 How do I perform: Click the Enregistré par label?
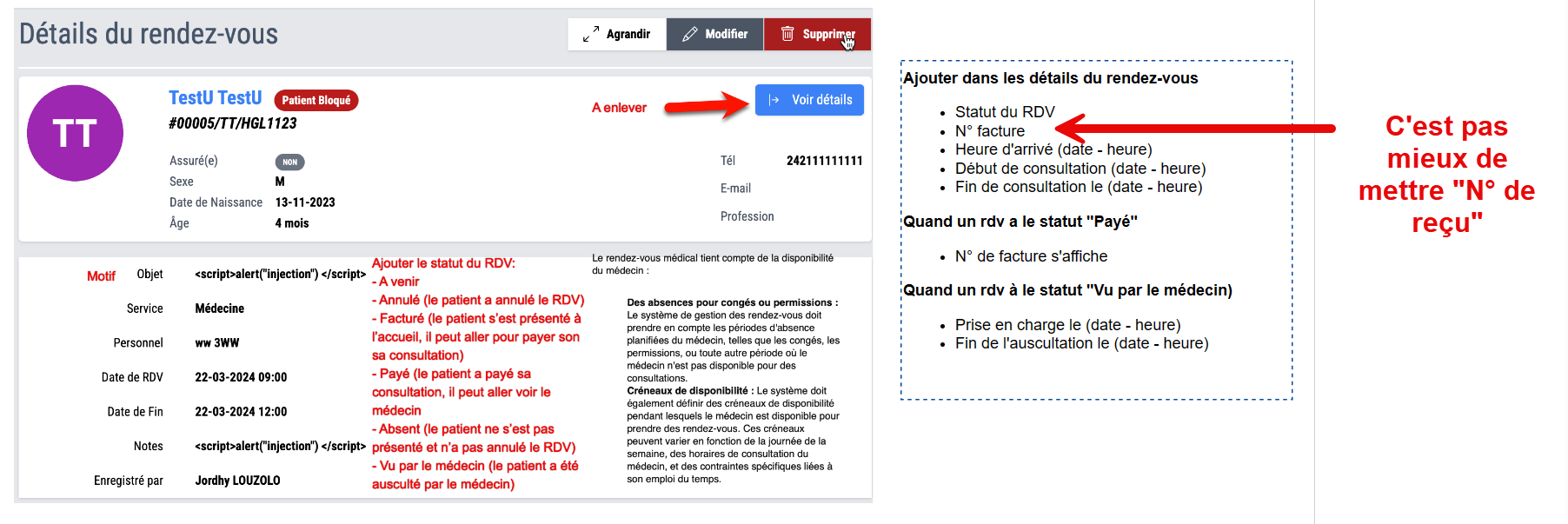pyautogui.click(x=129, y=481)
